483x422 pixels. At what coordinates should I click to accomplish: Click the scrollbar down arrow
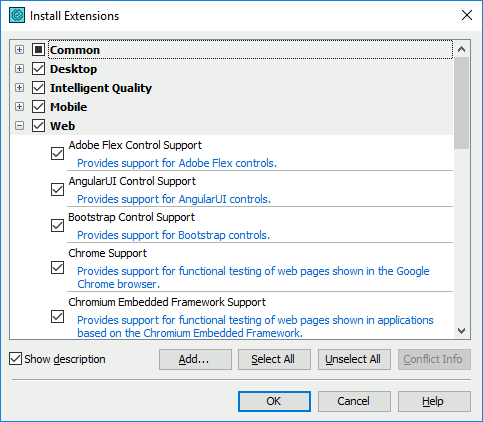[x=461, y=331]
